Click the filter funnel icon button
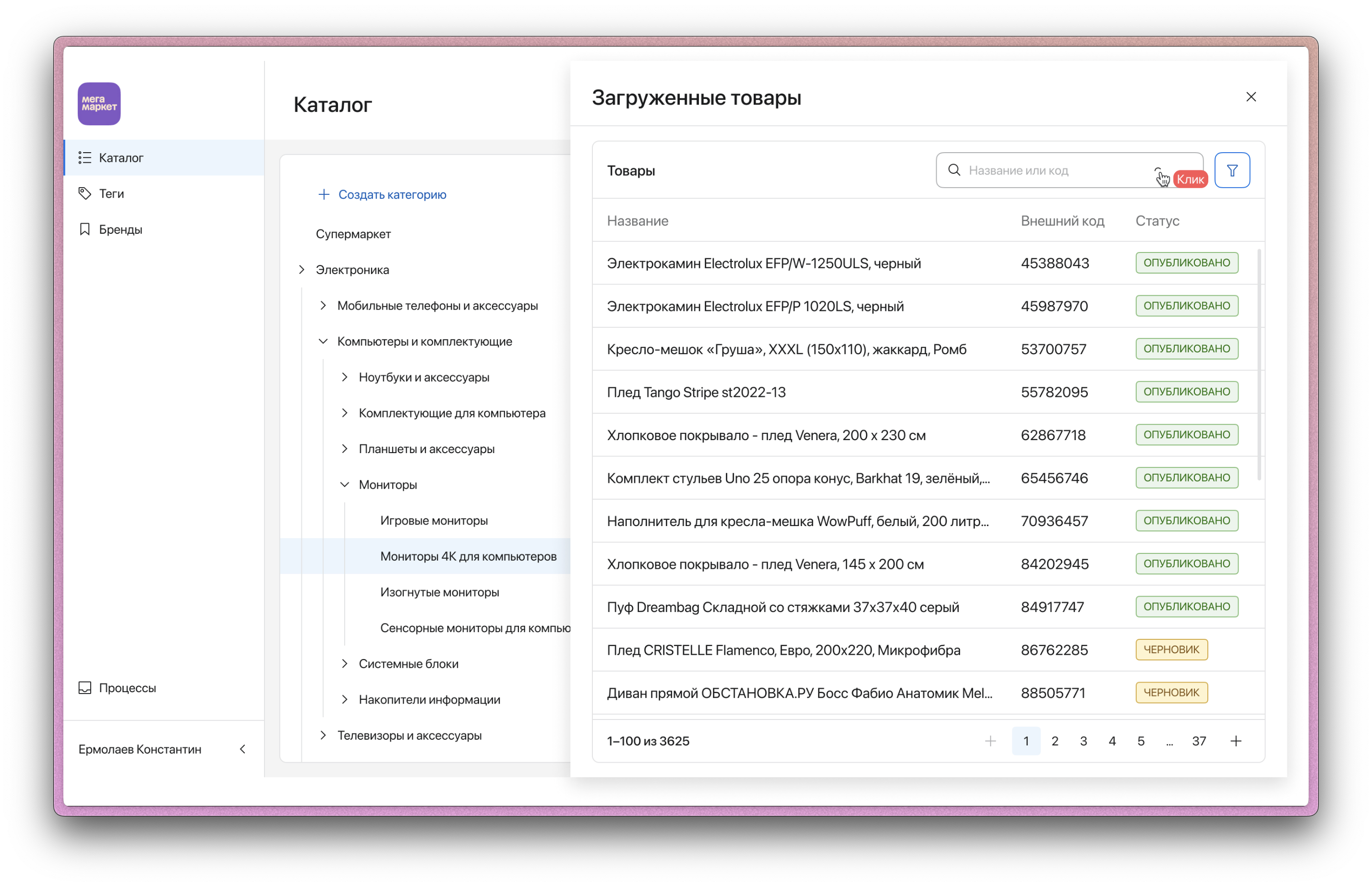Viewport: 1372px width, 887px height. [x=1231, y=170]
